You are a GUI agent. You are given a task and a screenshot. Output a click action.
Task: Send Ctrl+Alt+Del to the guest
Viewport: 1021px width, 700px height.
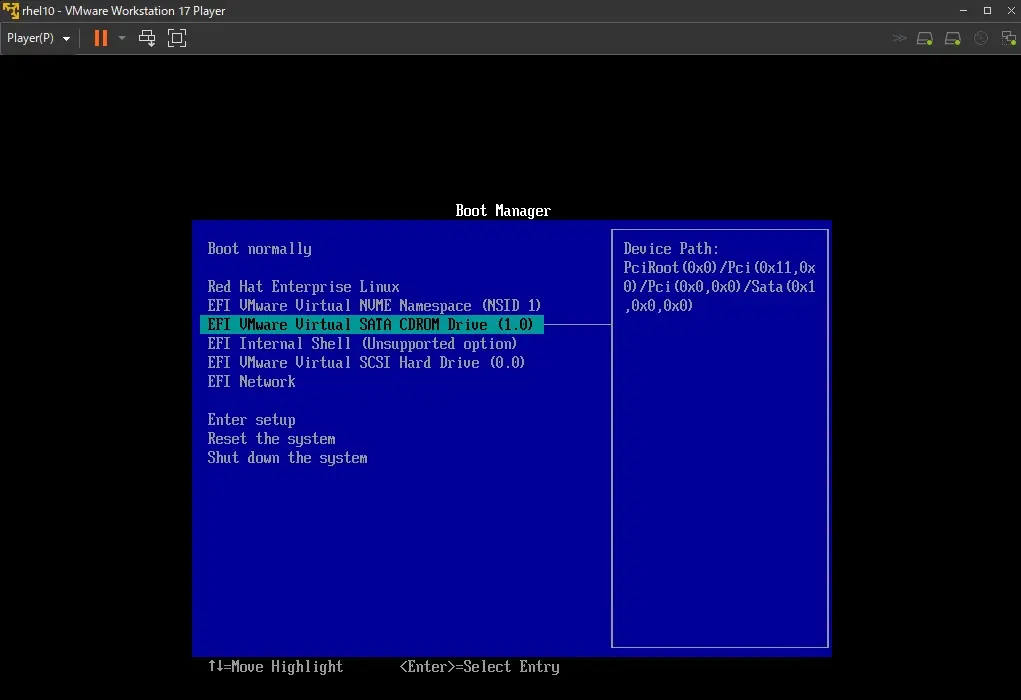(147, 38)
